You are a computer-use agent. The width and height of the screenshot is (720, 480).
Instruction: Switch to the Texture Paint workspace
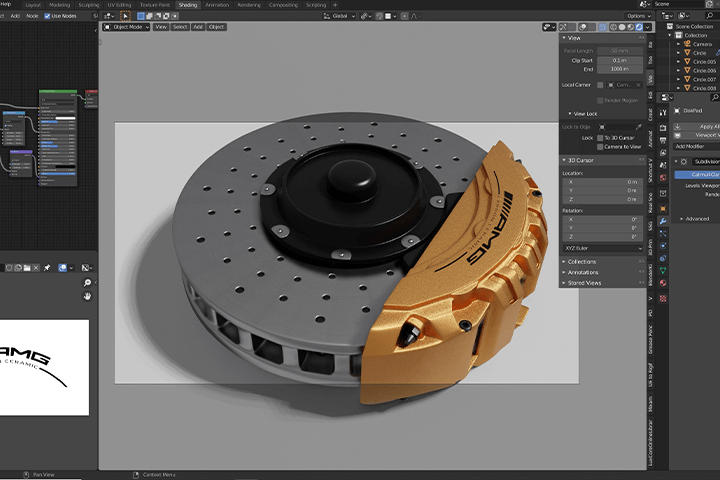click(x=155, y=5)
